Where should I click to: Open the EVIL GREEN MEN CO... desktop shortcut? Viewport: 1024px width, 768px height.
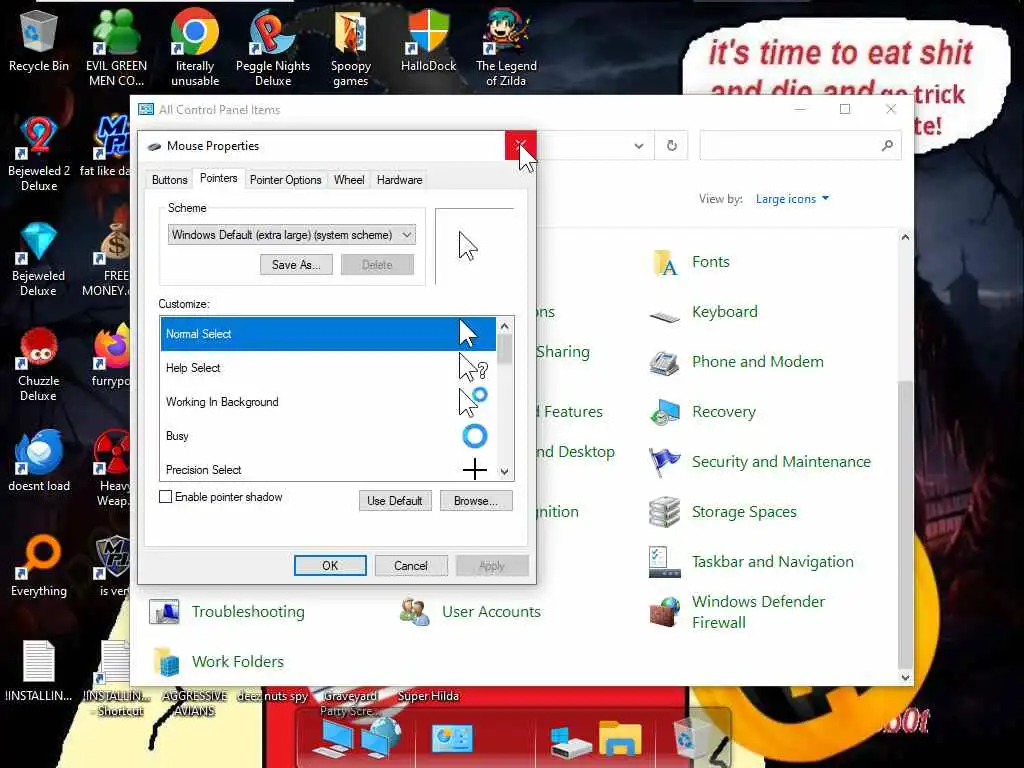(116, 47)
